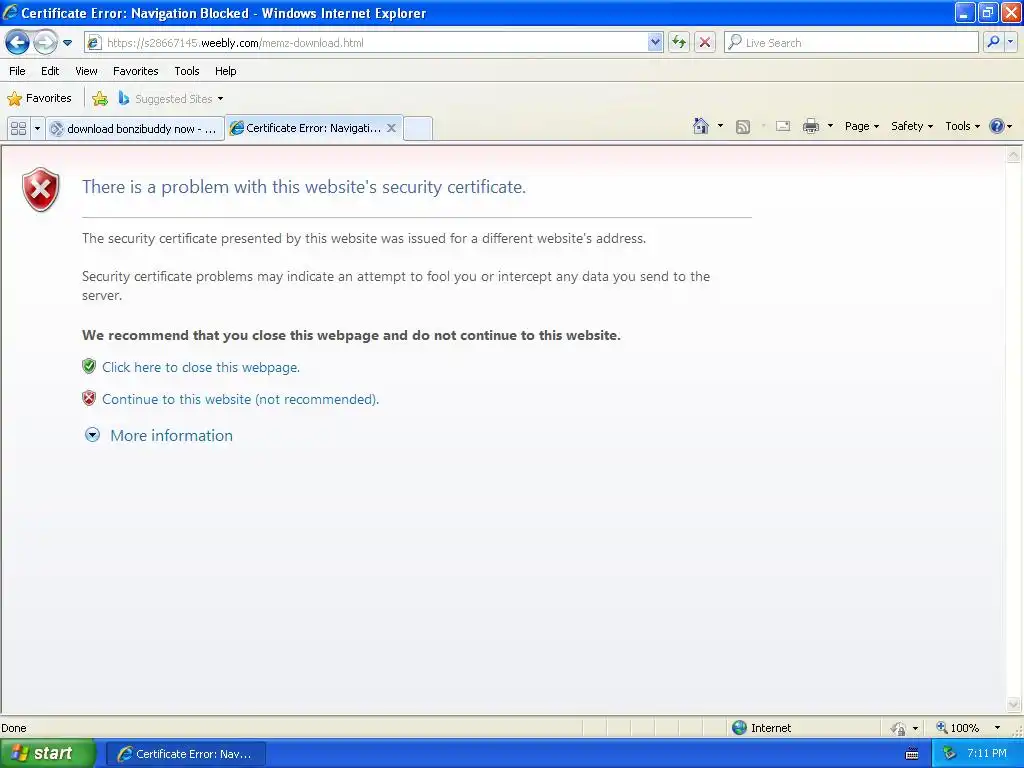The image size is (1024, 768).
Task: Click here to close this webpage link
Action: [x=200, y=367]
